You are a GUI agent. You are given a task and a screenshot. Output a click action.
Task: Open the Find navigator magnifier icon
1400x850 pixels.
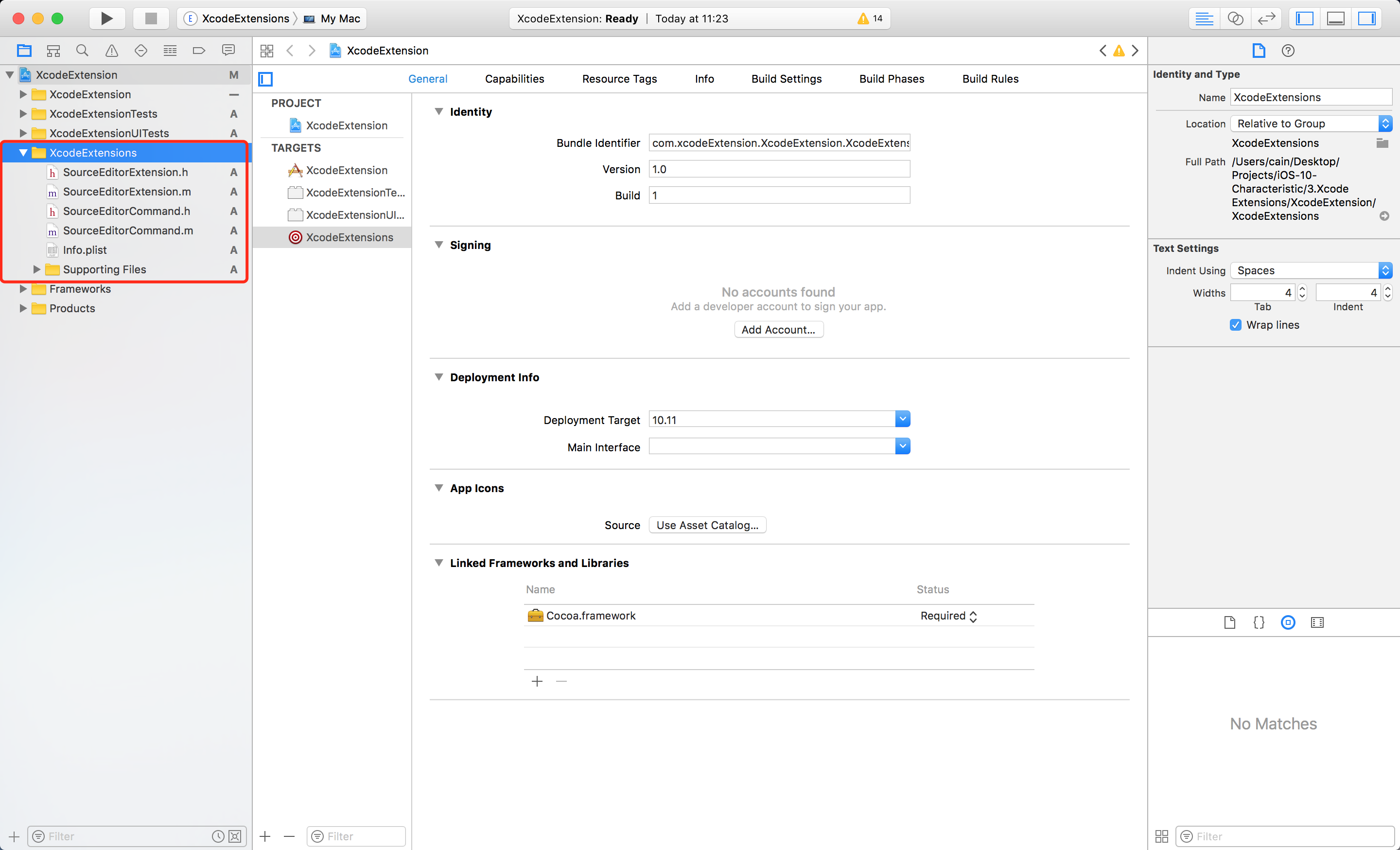(82, 51)
